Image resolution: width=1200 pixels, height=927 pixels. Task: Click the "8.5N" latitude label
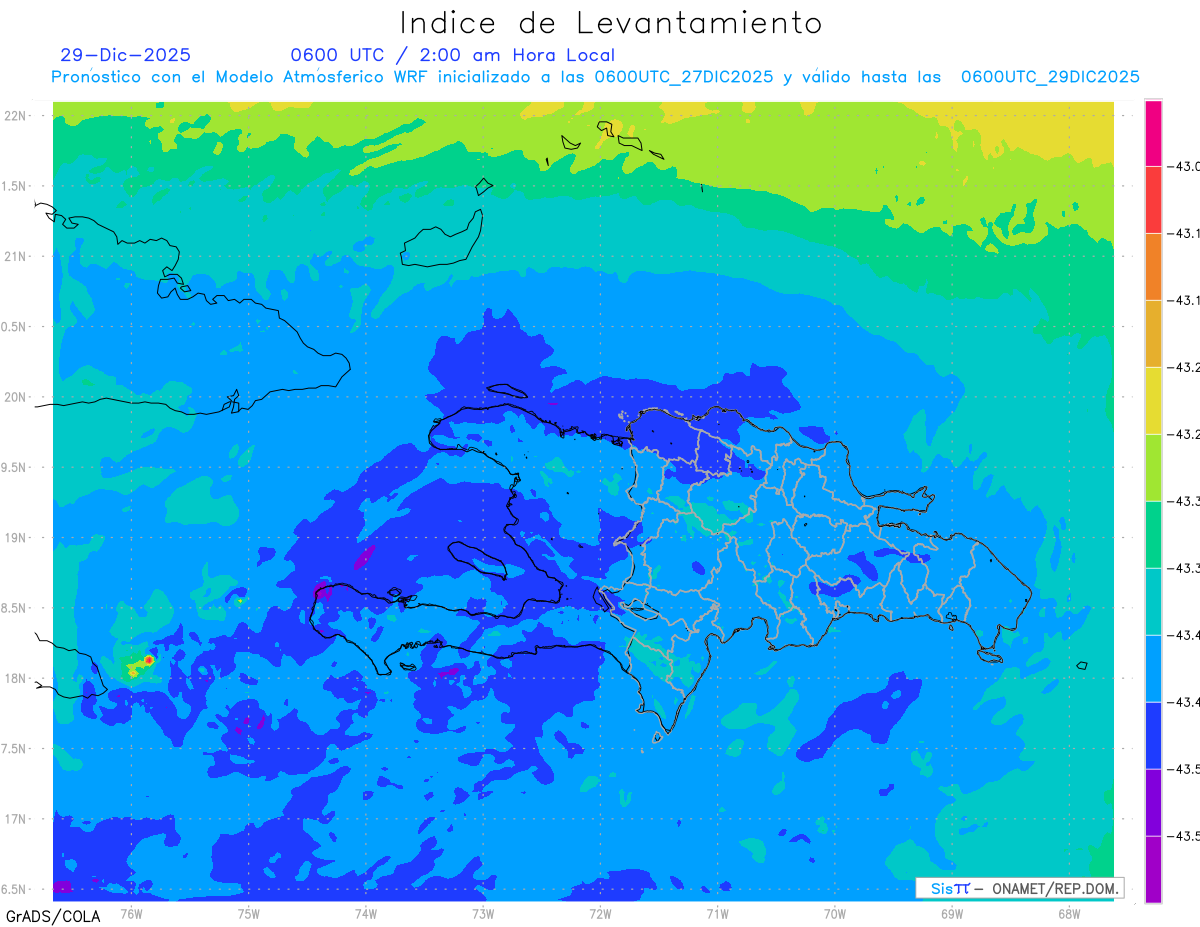16,608
